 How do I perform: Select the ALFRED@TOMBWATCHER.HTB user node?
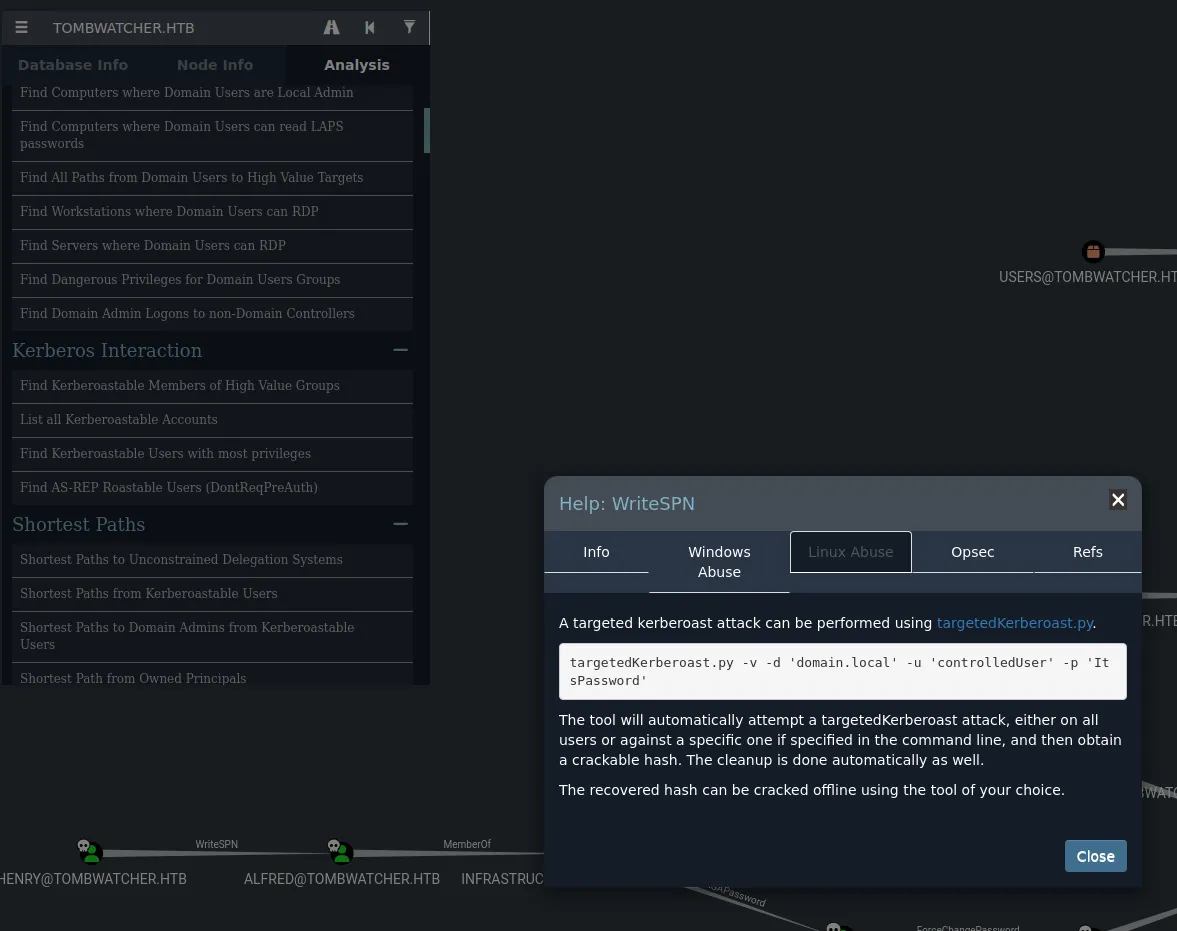(x=340, y=852)
